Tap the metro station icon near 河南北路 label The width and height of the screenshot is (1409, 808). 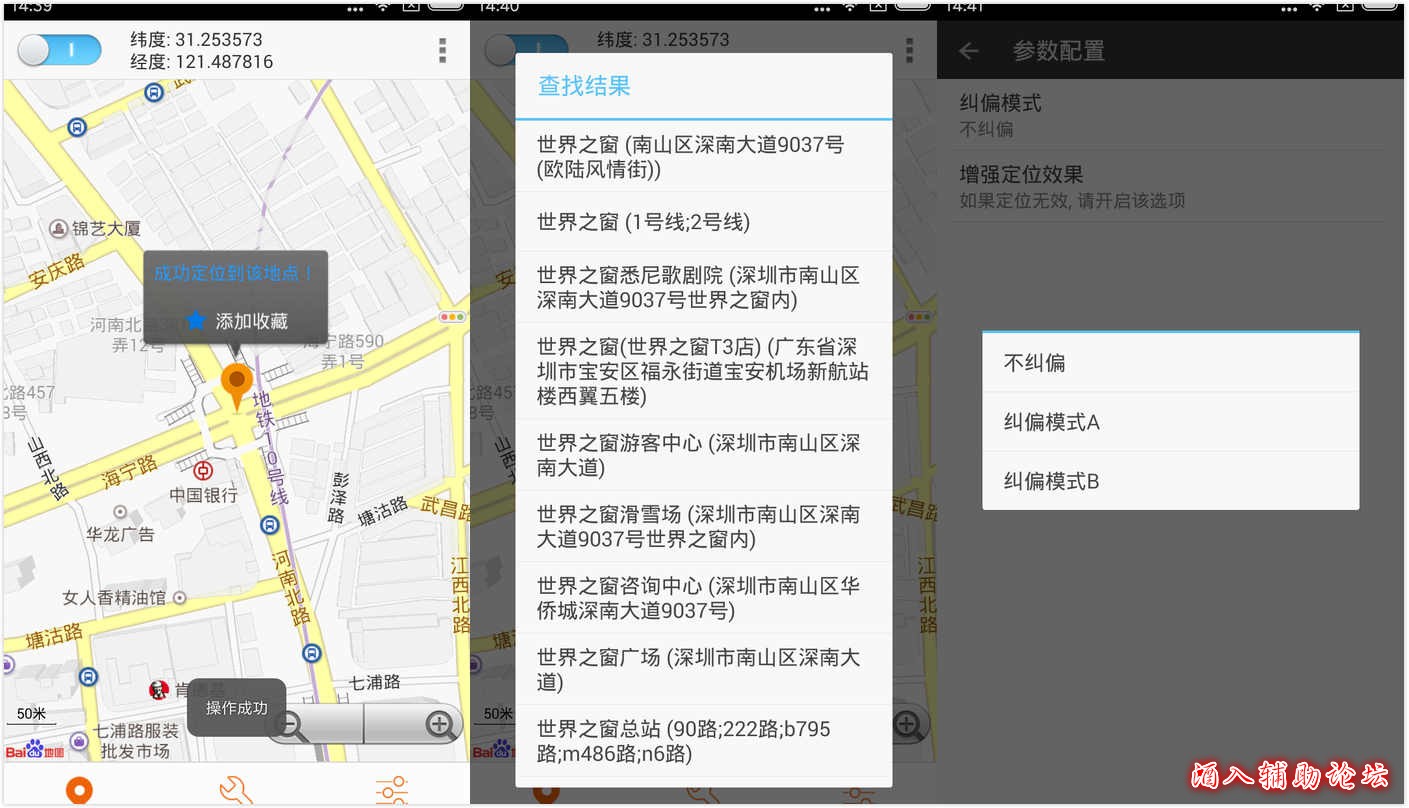(x=269, y=525)
